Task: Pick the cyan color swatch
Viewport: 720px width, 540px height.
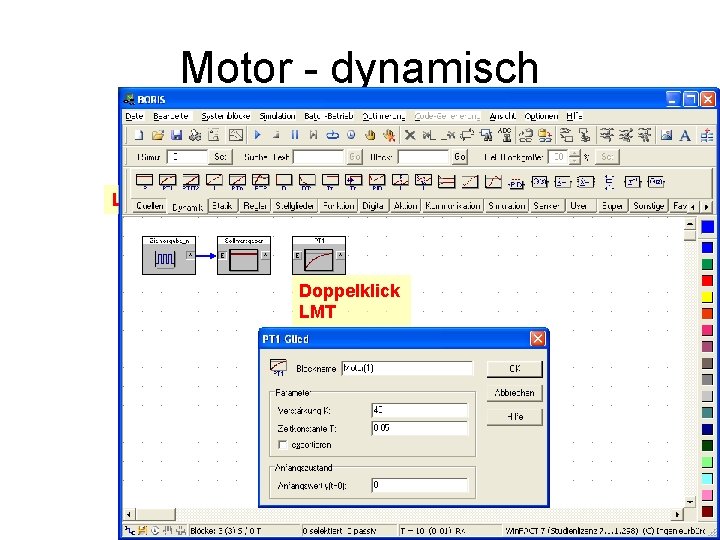Action: [x=707, y=478]
